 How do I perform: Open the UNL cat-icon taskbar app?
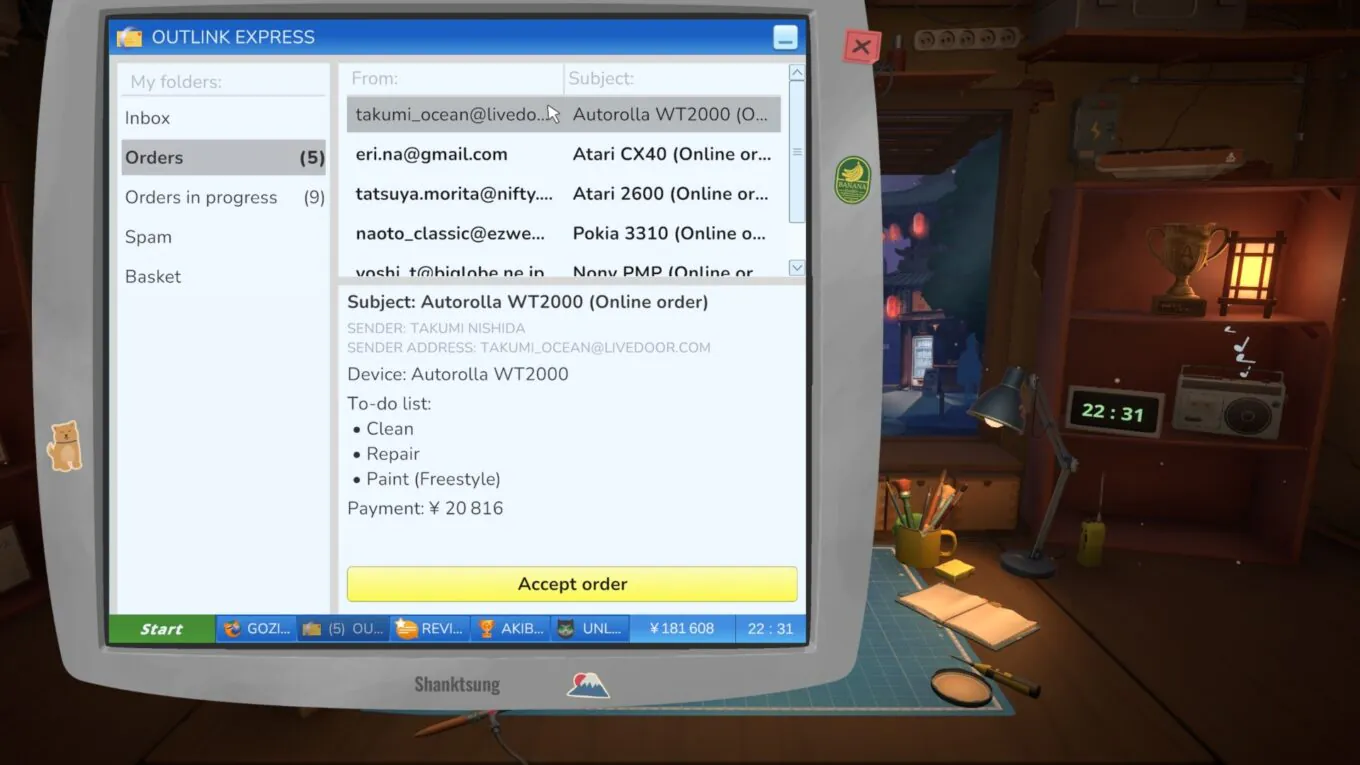click(590, 629)
